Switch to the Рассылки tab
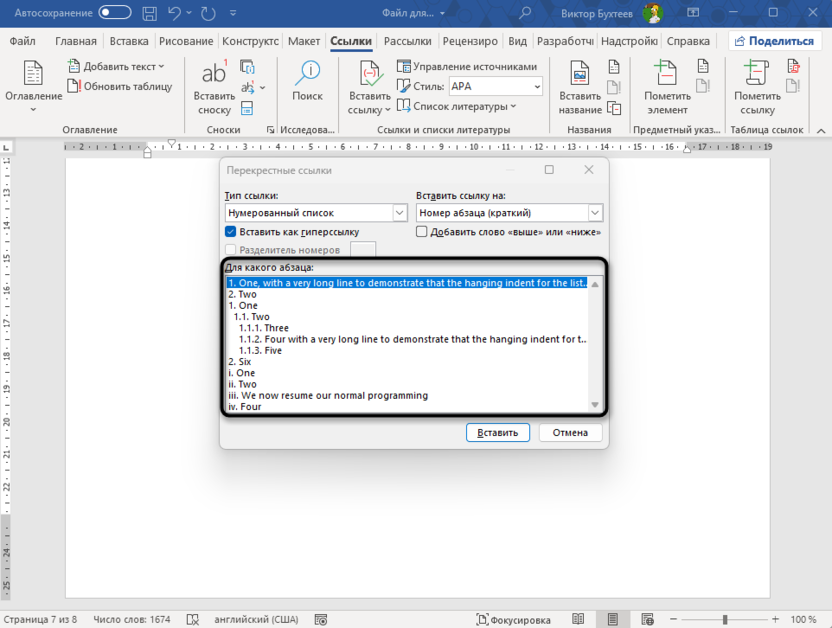 [408, 41]
